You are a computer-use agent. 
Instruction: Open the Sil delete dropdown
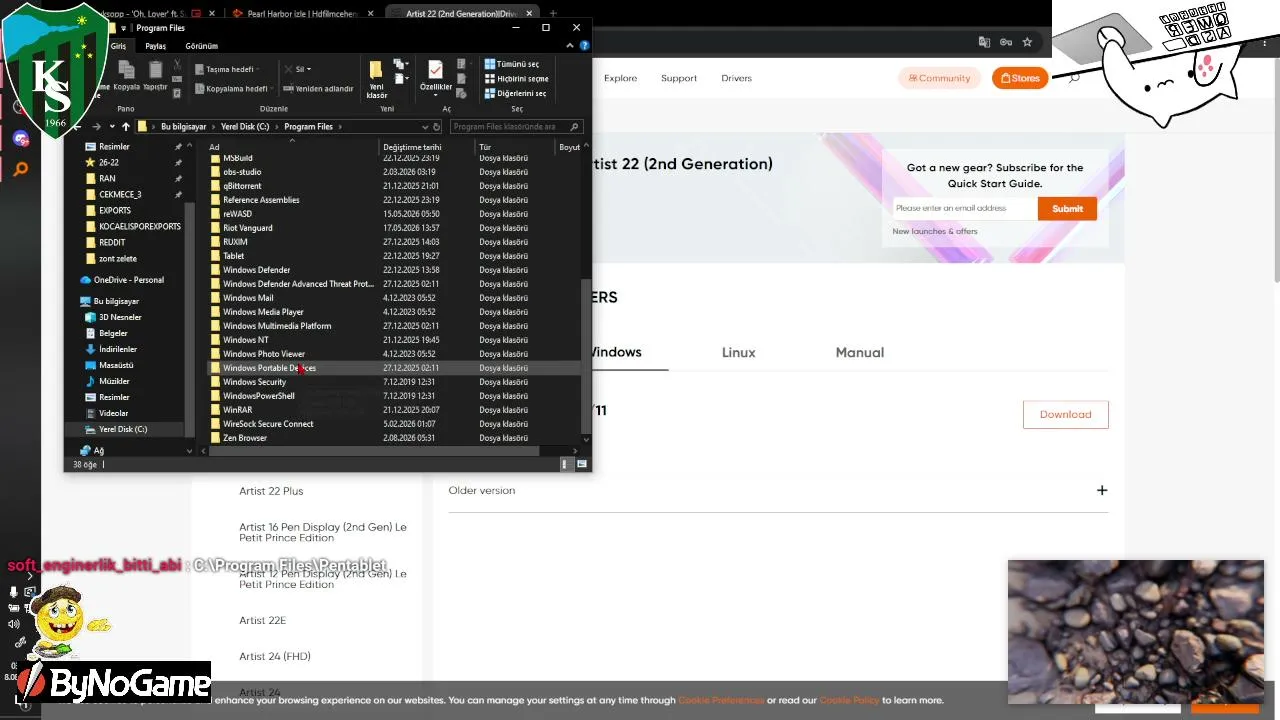tap(299, 69)
